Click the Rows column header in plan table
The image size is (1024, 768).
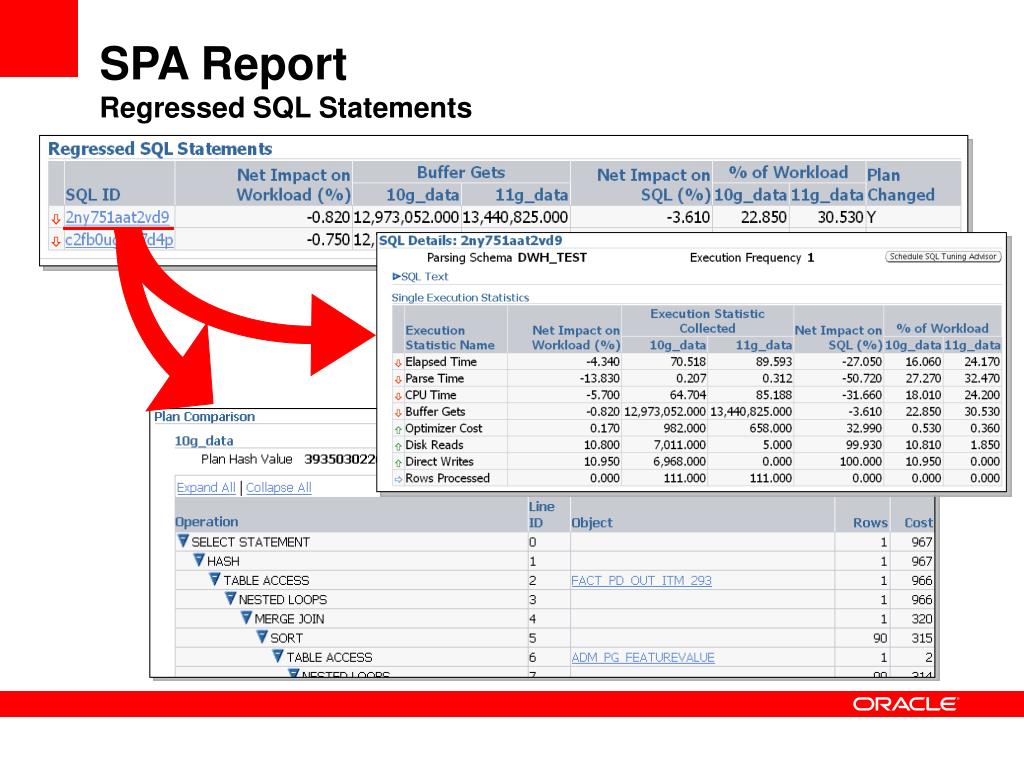pyautogui.click(x=870, y=522)
